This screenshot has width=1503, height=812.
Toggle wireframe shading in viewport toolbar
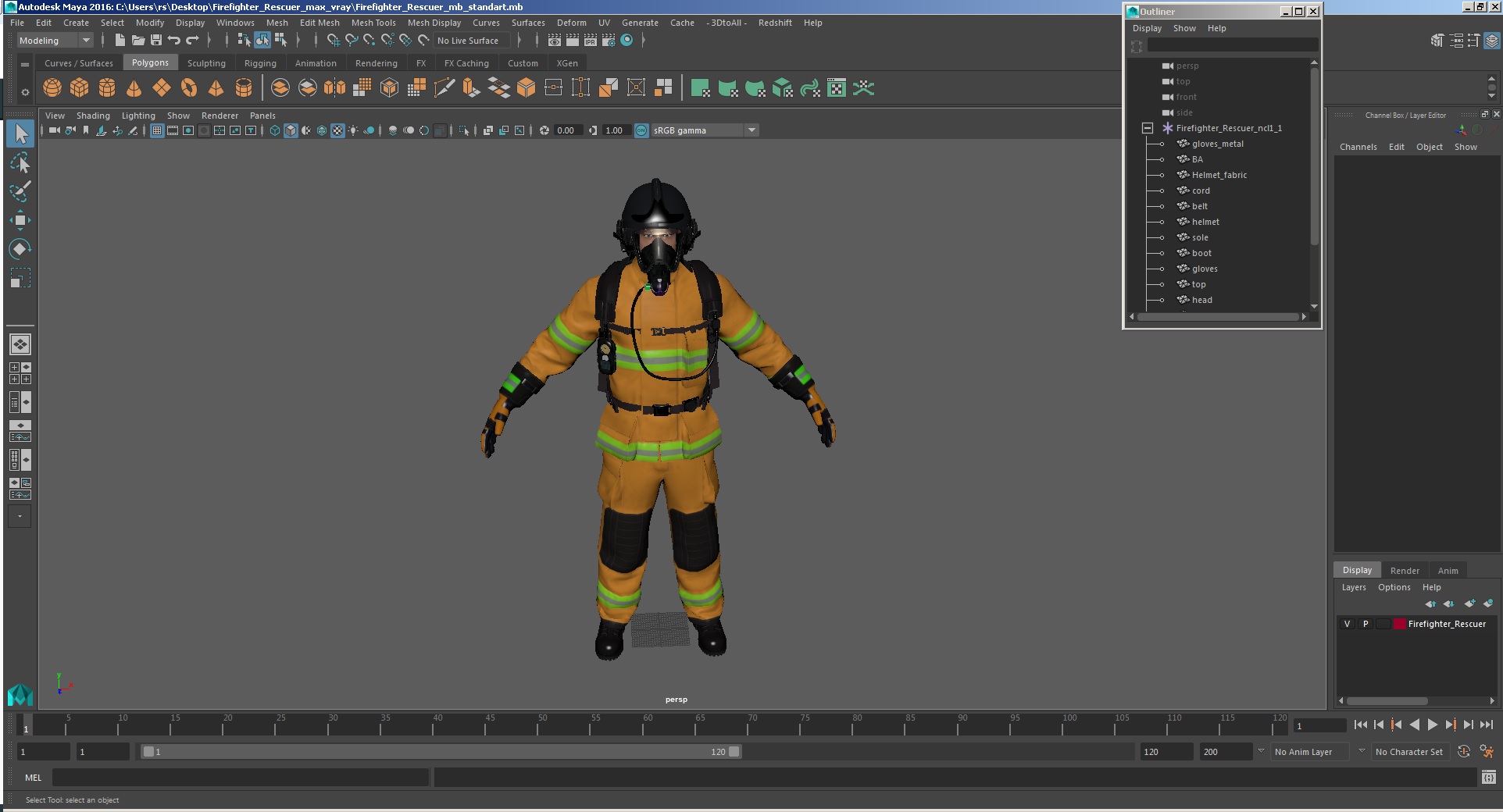(275, 130)
